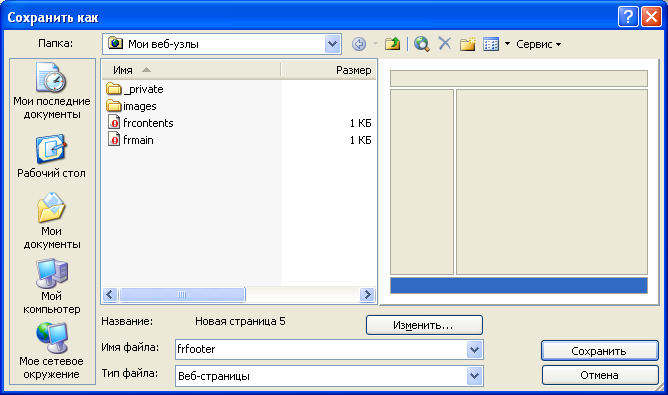Click the images folder icon
Screen dimensions: 668x395
pyautogui.click(x=114, y=106)
